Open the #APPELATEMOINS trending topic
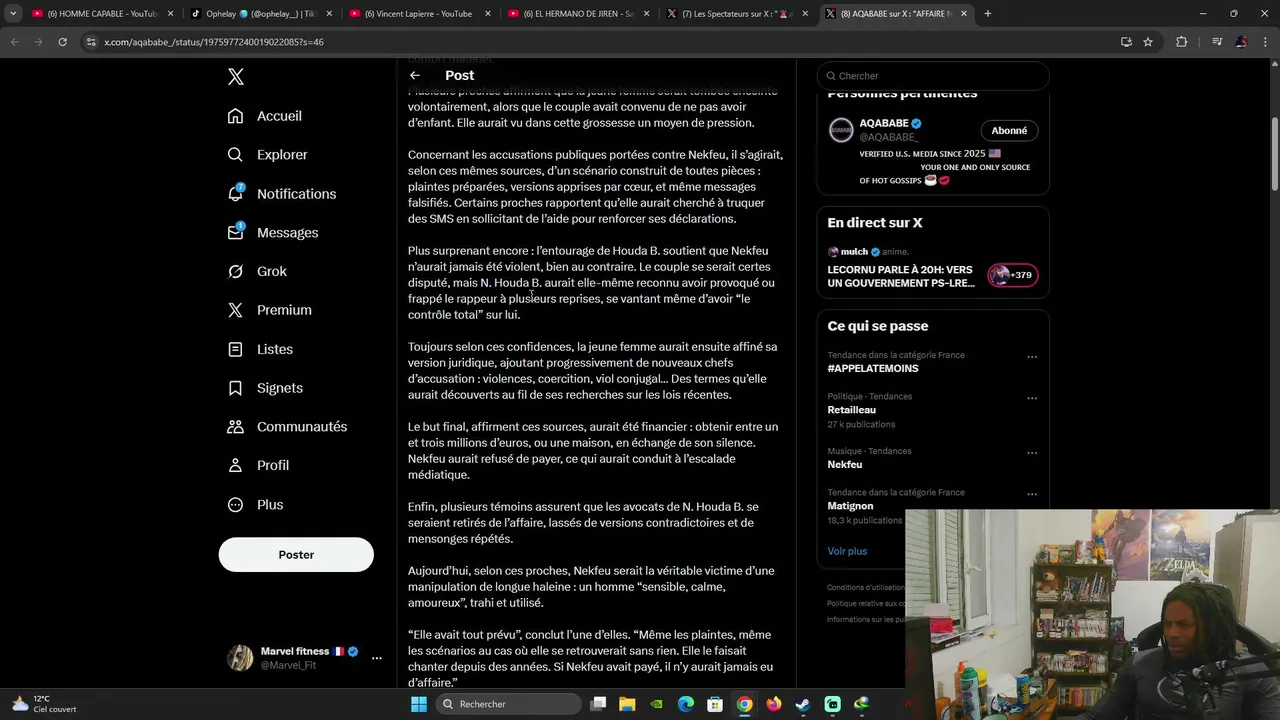1280x720 pixels. [873, 368]
